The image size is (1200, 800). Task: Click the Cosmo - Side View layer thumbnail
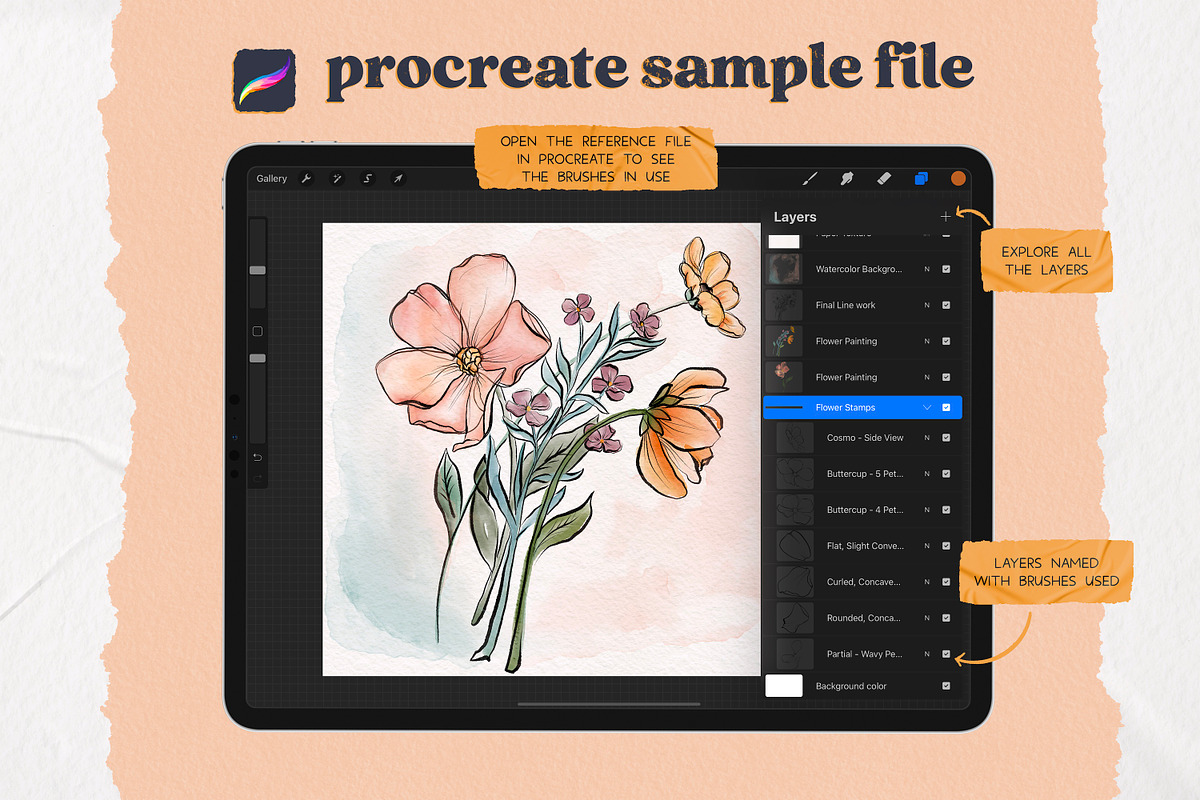click(x=795, y=438)
